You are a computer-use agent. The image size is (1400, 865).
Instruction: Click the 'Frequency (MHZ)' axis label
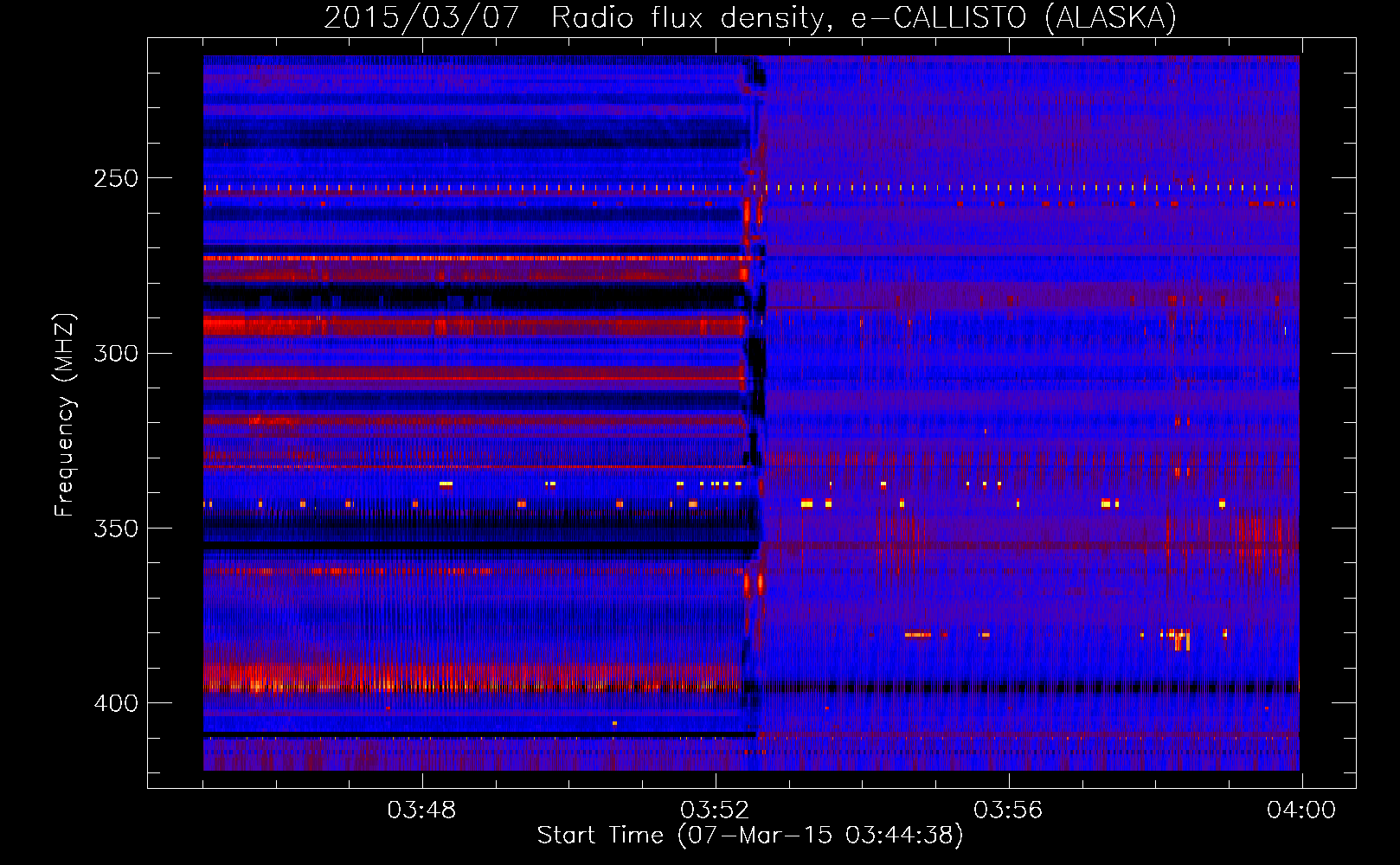click(65, 415)
